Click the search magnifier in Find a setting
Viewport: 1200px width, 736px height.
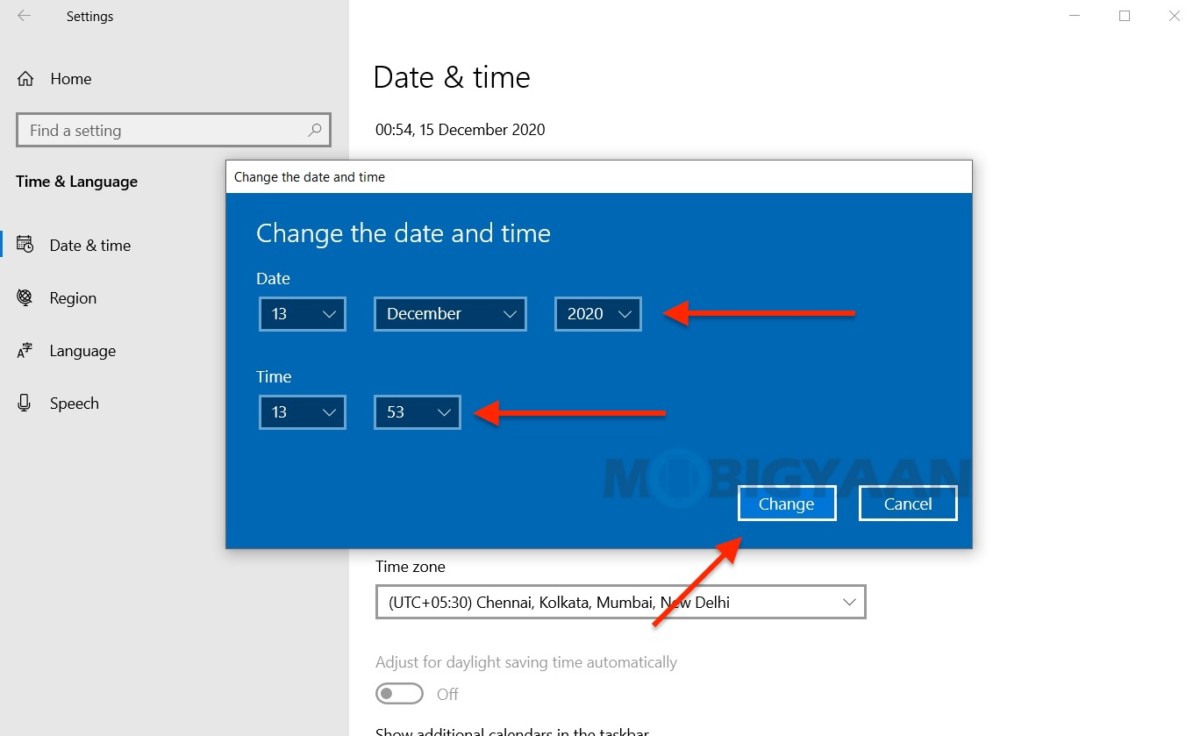coord(313,130)
